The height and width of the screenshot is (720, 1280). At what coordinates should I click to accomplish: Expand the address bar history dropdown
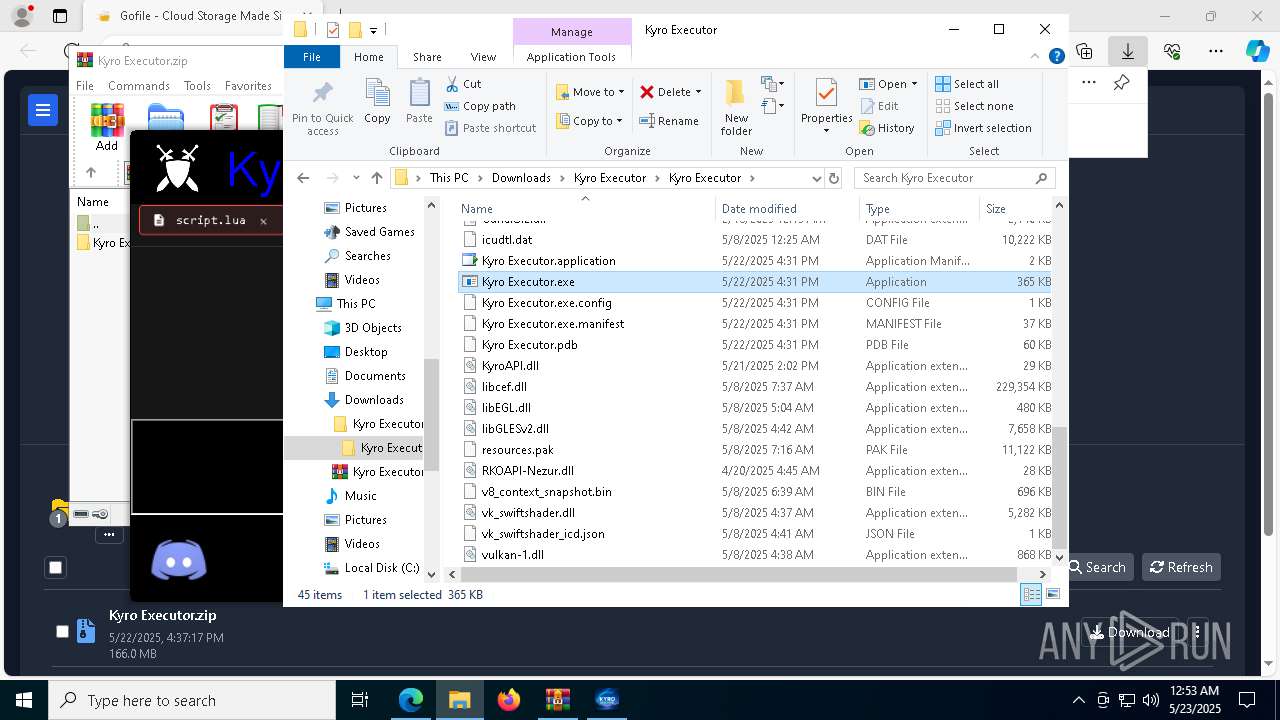[816, 178]
